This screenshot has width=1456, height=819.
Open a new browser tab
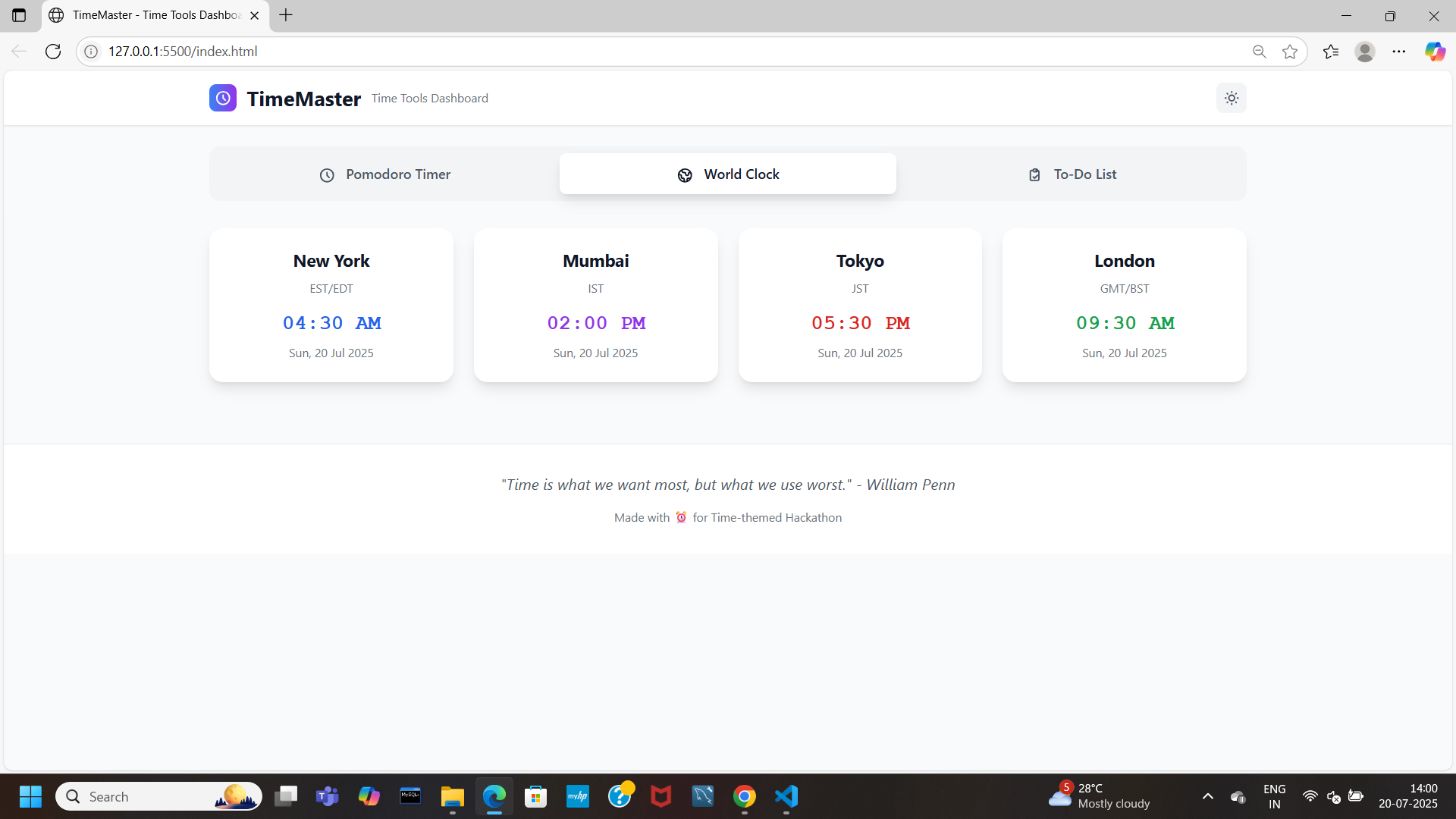pos(286,15)
